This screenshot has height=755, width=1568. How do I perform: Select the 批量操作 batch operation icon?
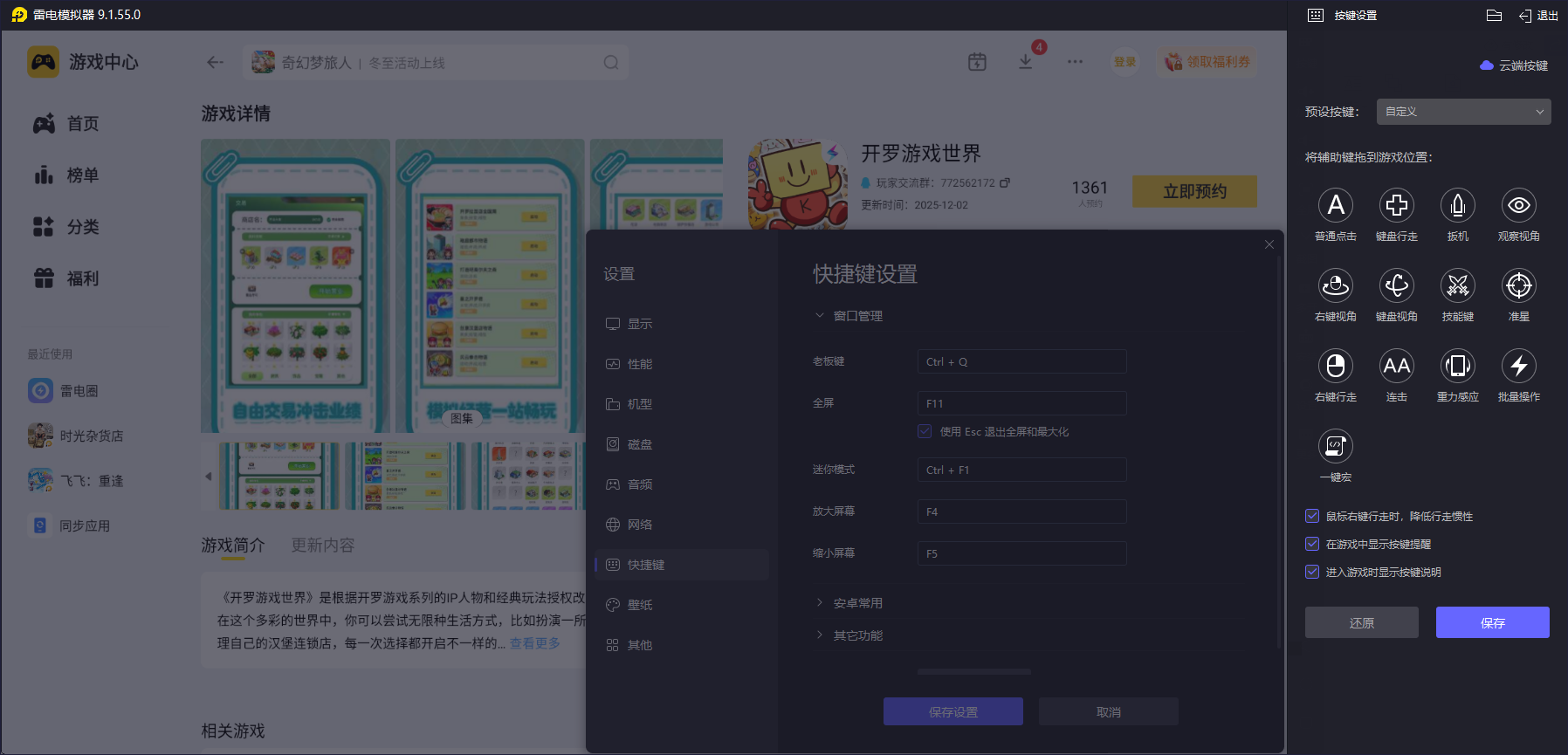coord(1519,366)
